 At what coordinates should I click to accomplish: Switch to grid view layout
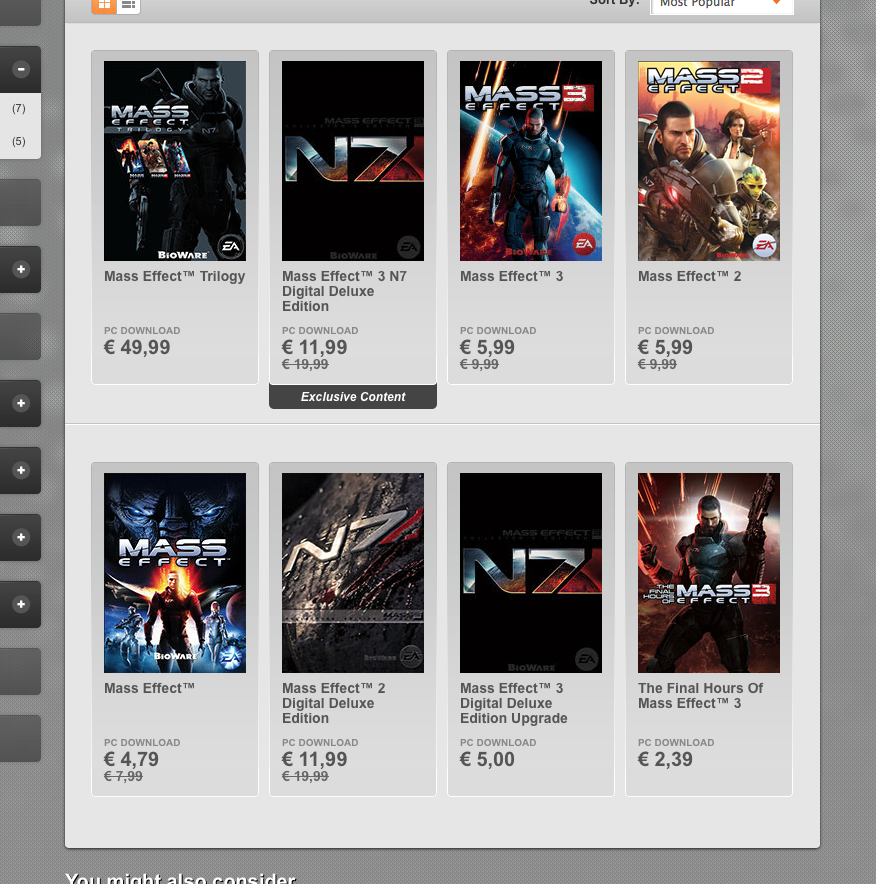coord(104,5)
